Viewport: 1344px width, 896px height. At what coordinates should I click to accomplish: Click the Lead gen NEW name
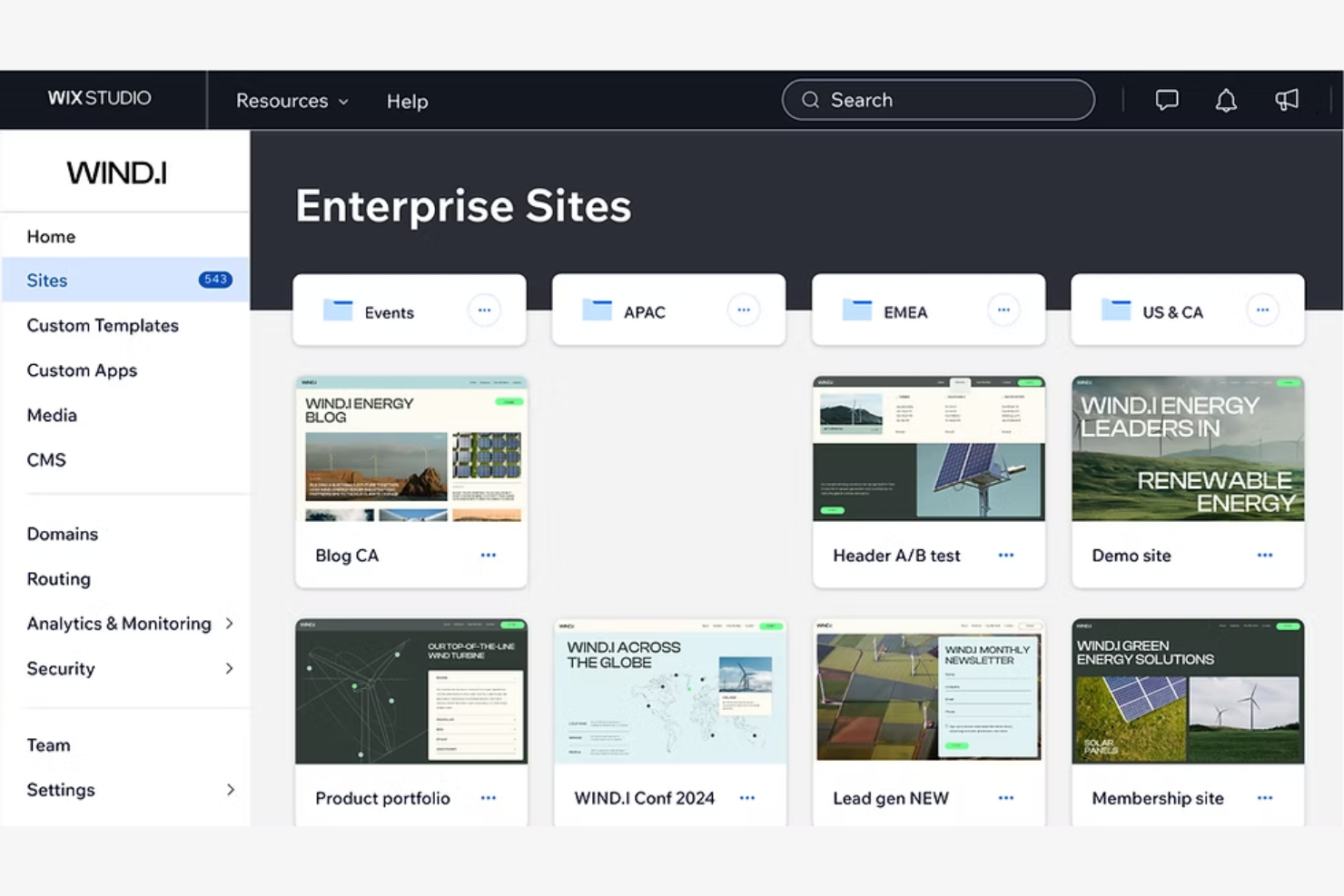[x=891, y=798]
